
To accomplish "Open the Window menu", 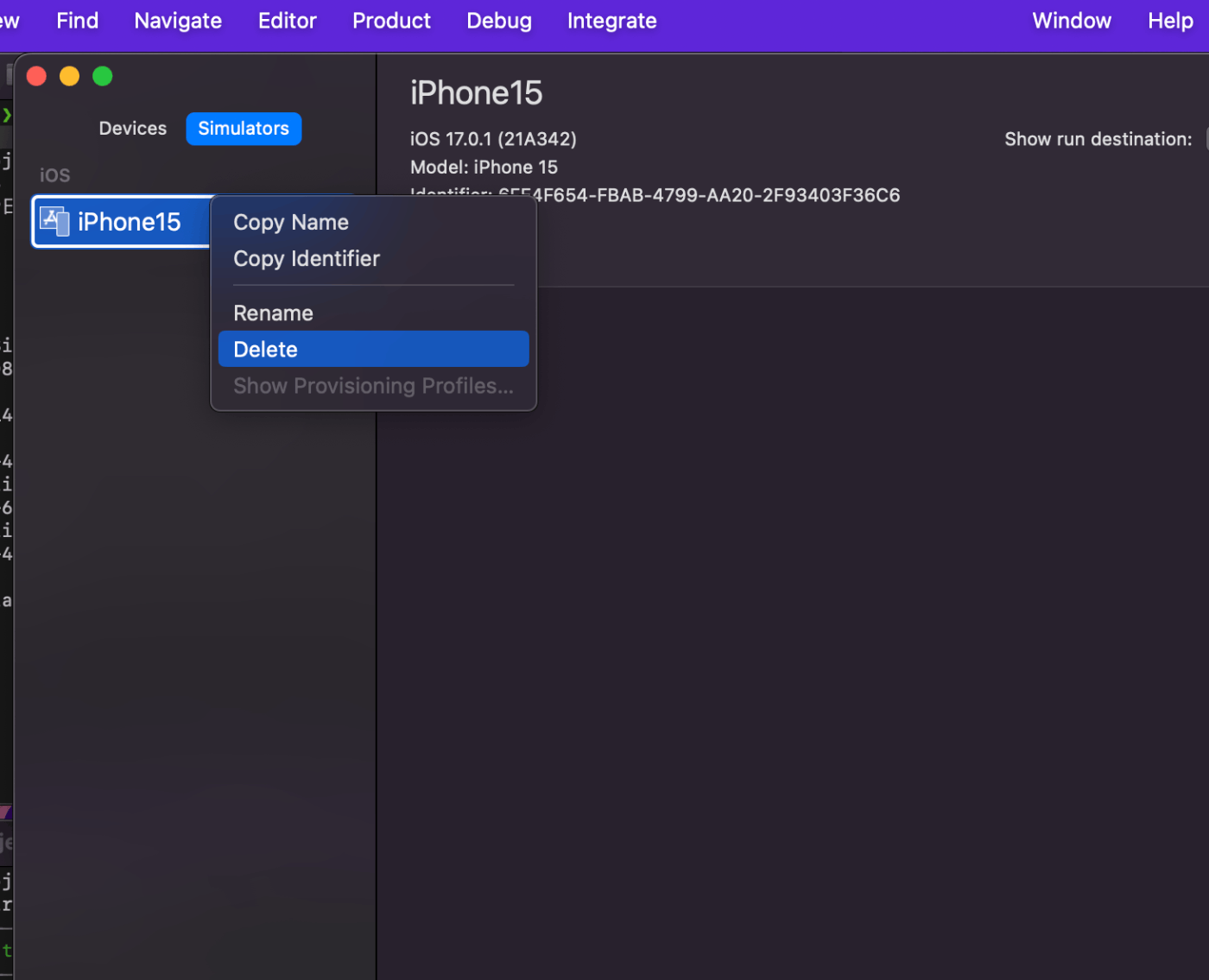I will click(1072, 21).
